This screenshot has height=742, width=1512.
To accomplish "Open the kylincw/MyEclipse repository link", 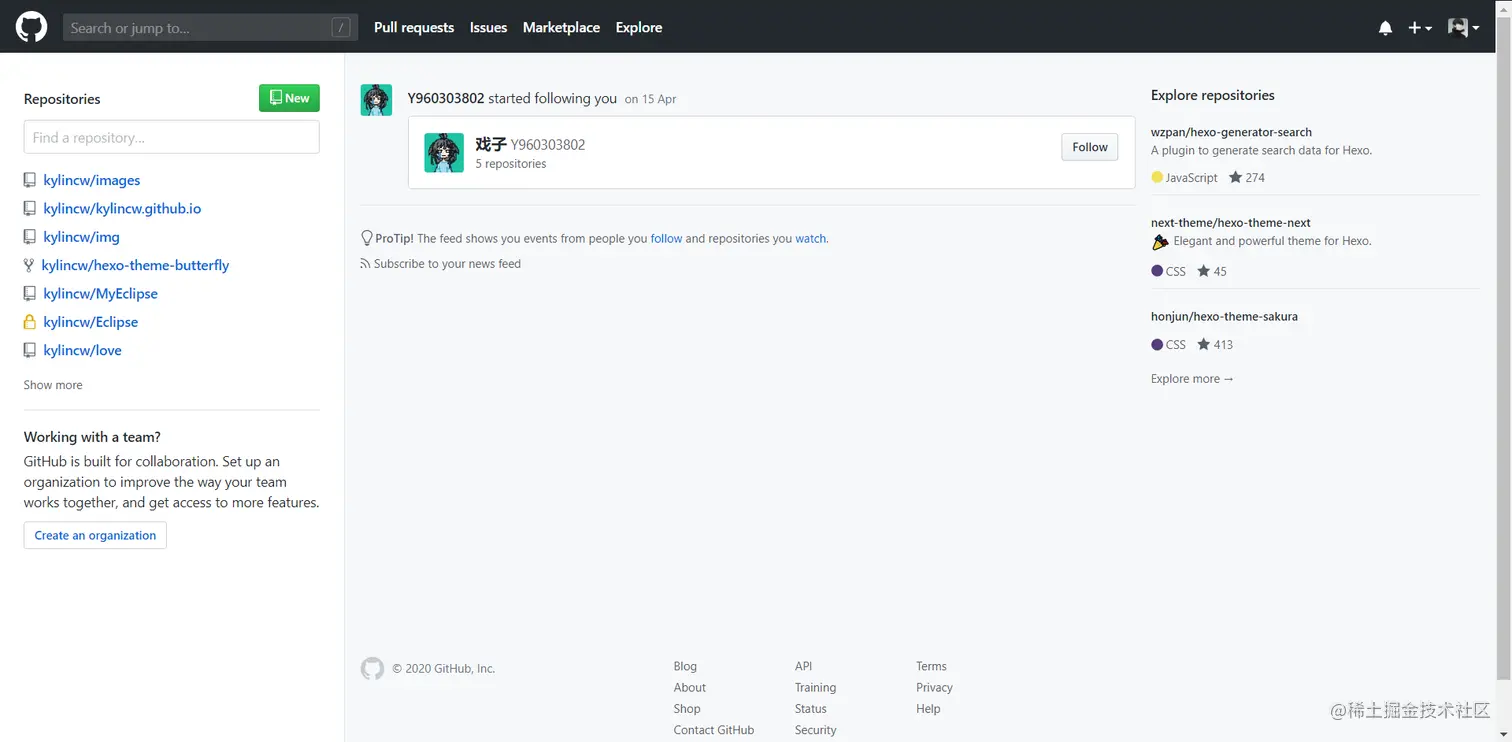I will point(100,294).
